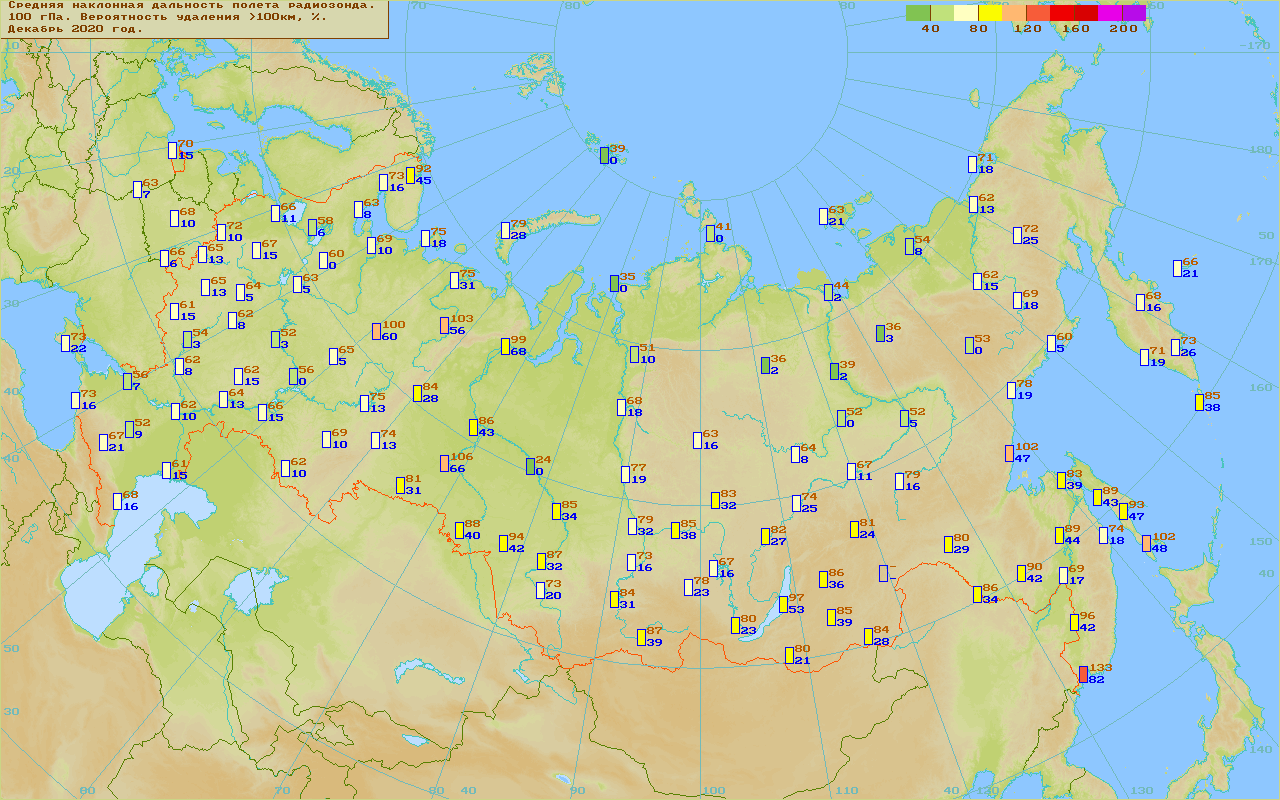Select the marker labeled 51 / 10
1280x800 pixels.
(x=635, y=354)
